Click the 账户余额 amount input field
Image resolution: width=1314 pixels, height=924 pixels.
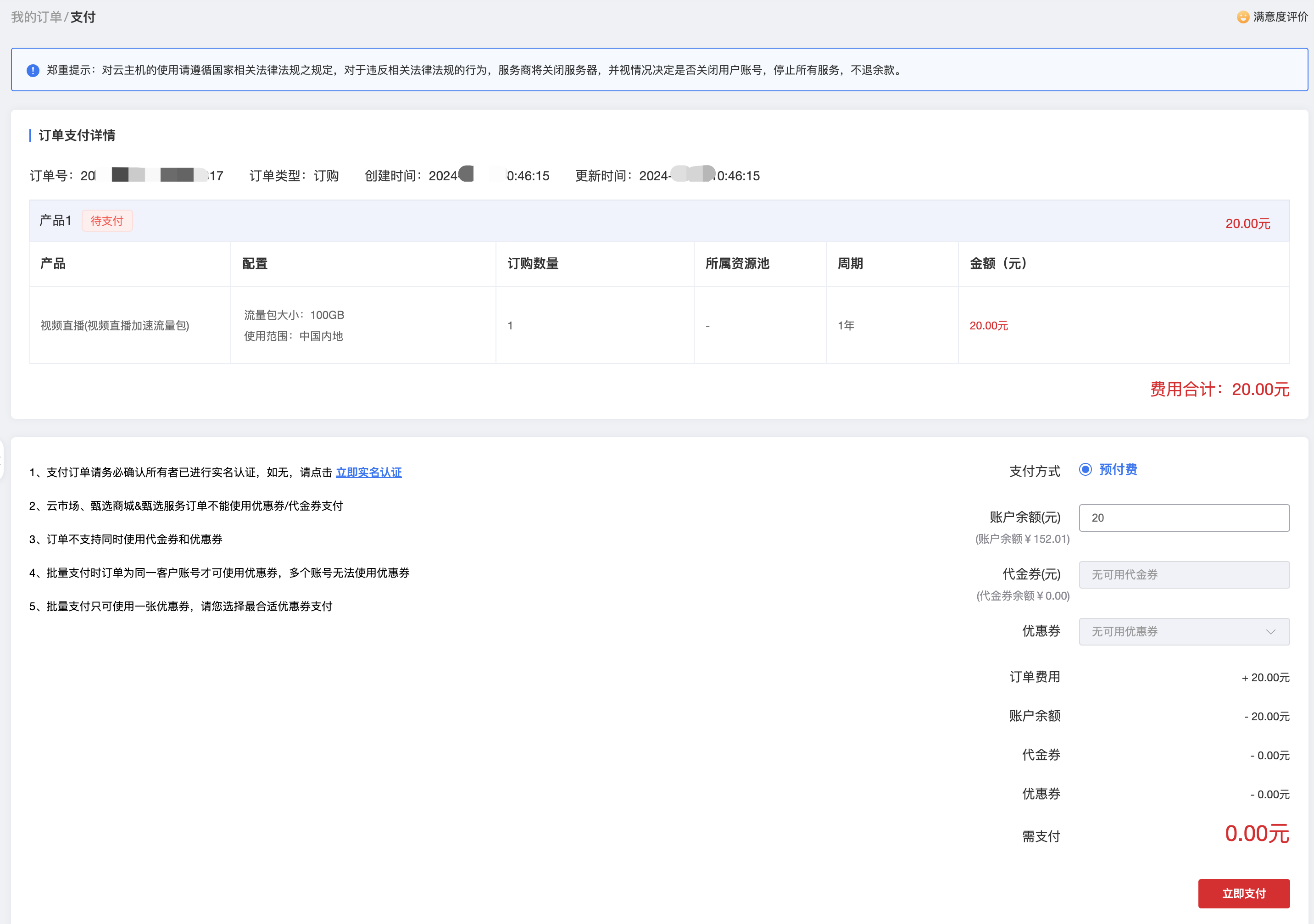pyautogui.click(x=1184, y=518)
